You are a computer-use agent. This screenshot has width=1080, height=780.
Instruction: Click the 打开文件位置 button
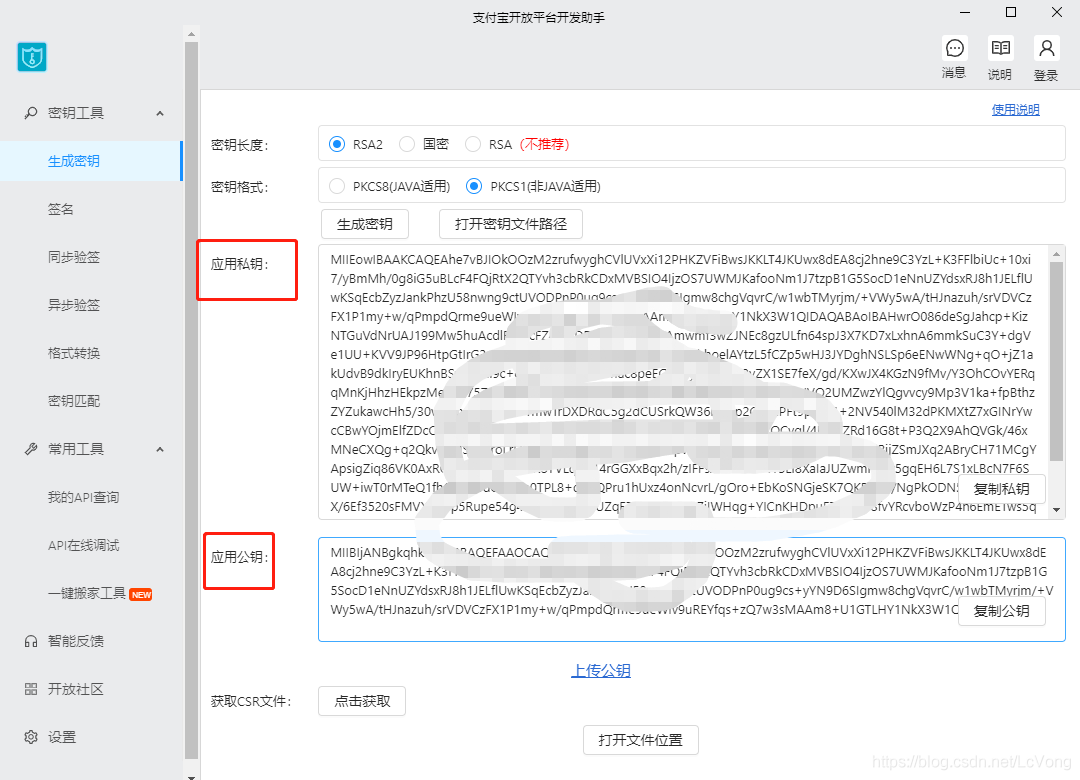pyautogui.click(x=641, y=740)
